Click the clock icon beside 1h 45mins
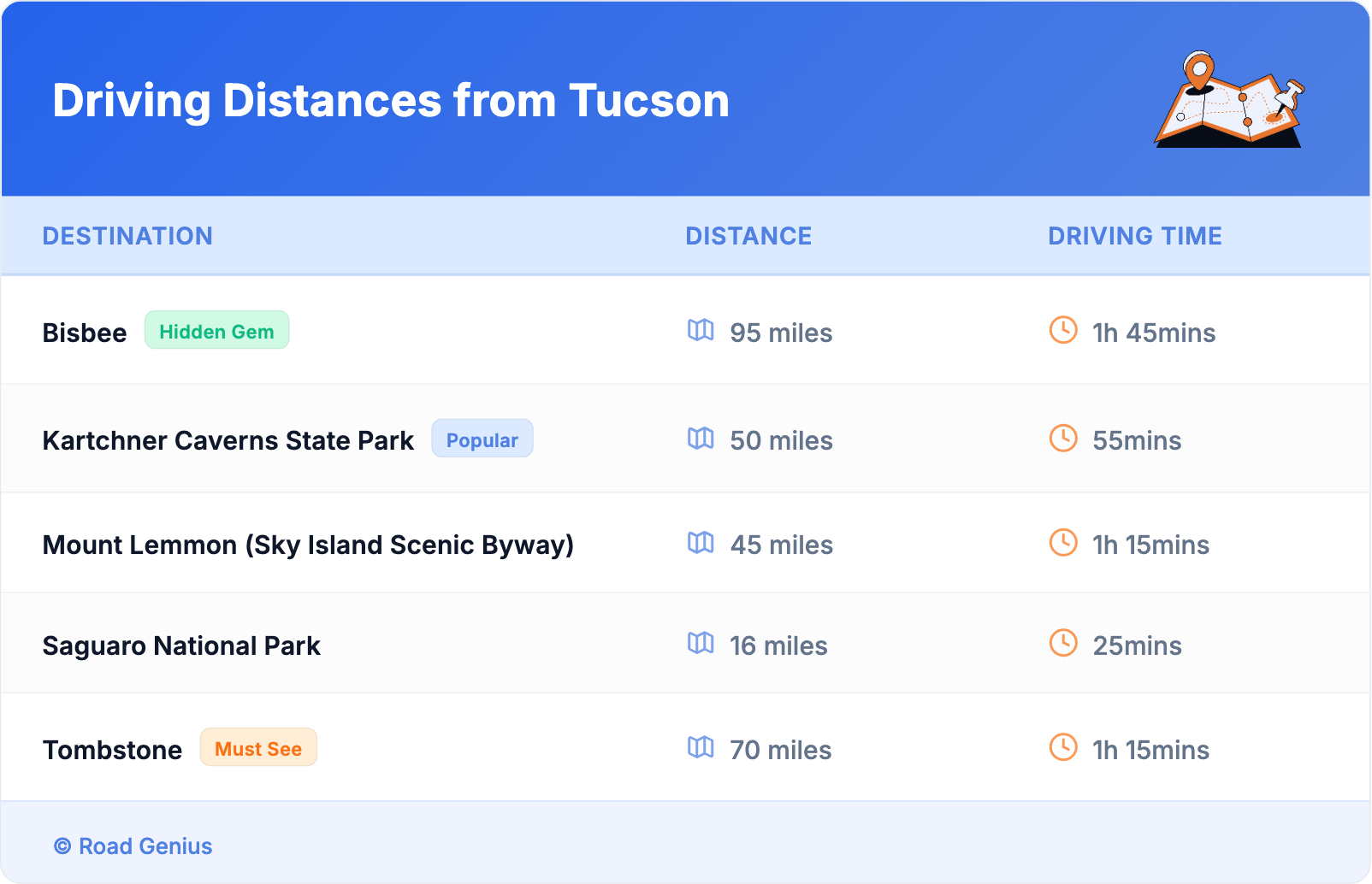 click(1063, 331)
